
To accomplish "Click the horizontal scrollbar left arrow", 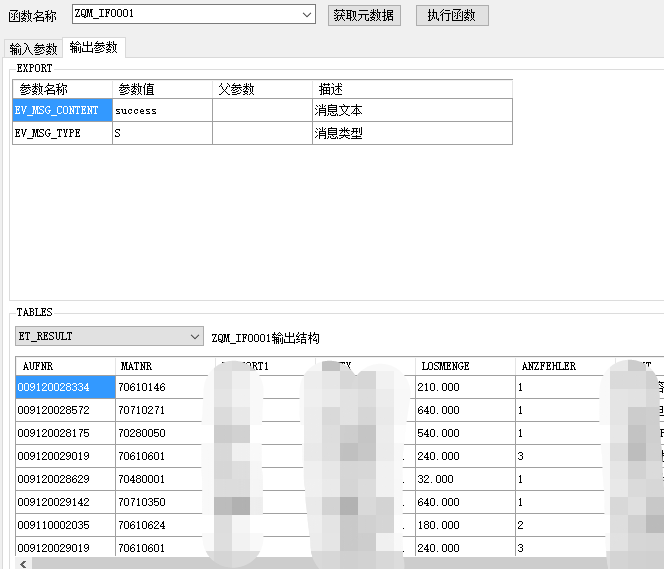I will [23, 563].
